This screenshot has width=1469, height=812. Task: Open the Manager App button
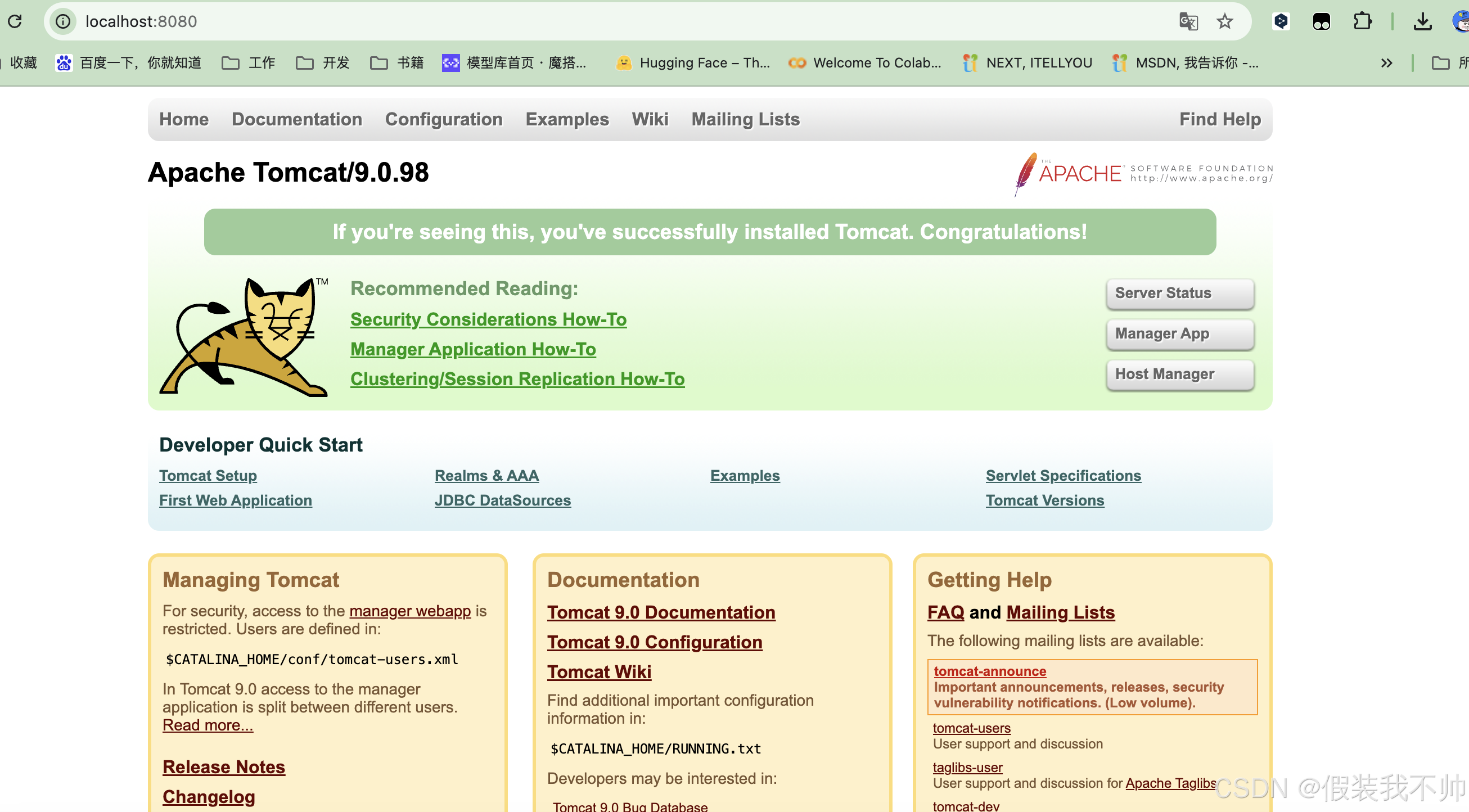click(x=1179, y=333)
